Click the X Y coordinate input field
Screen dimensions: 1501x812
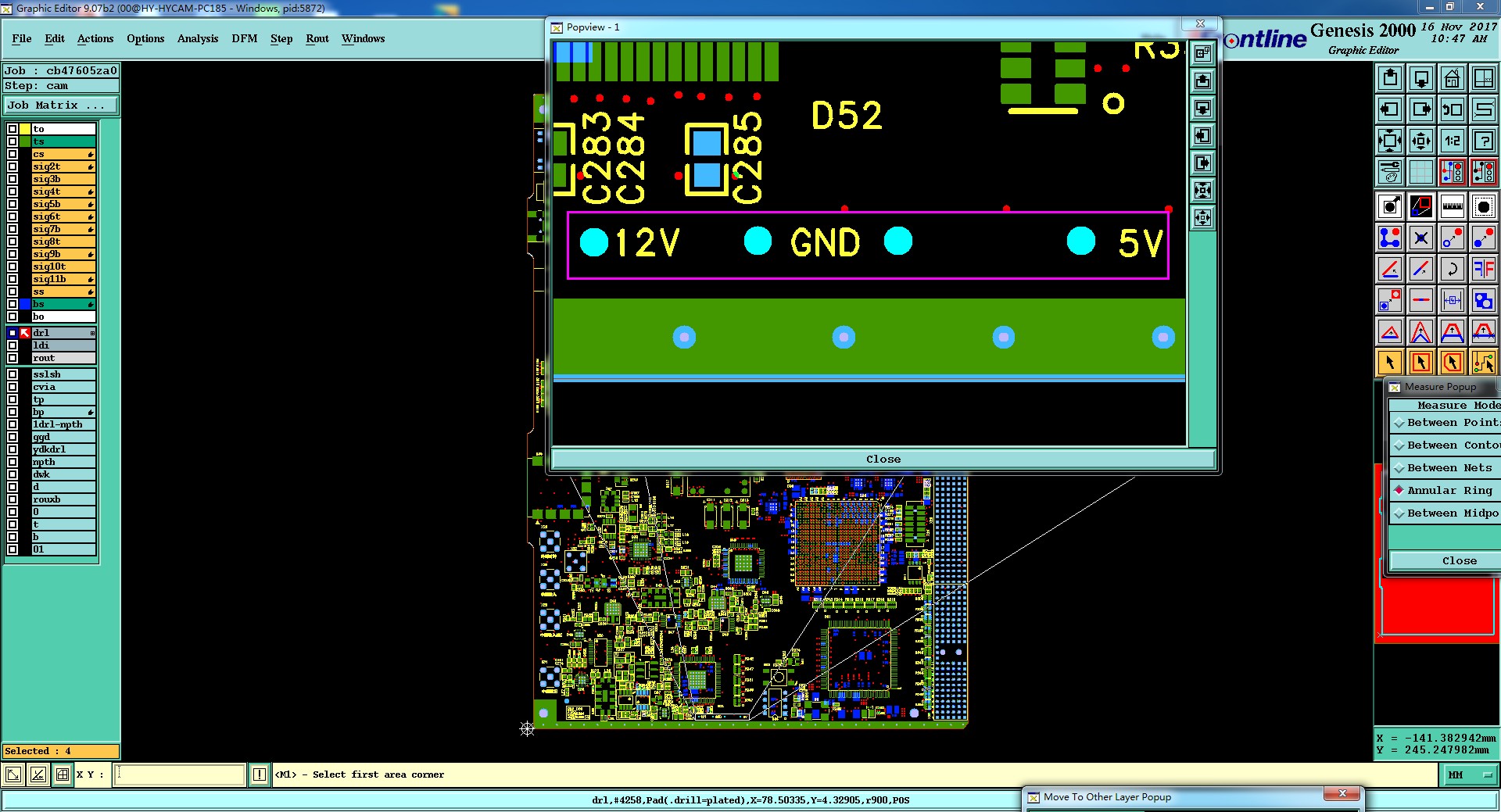pos(181,774)
